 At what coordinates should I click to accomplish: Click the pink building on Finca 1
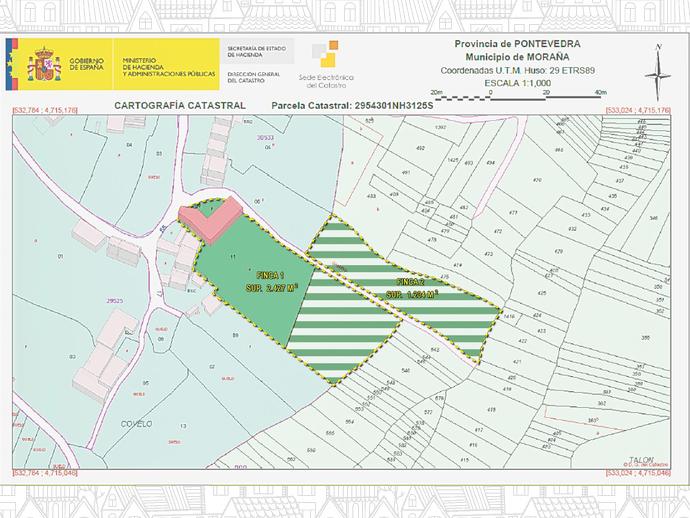tap(209, 218)
